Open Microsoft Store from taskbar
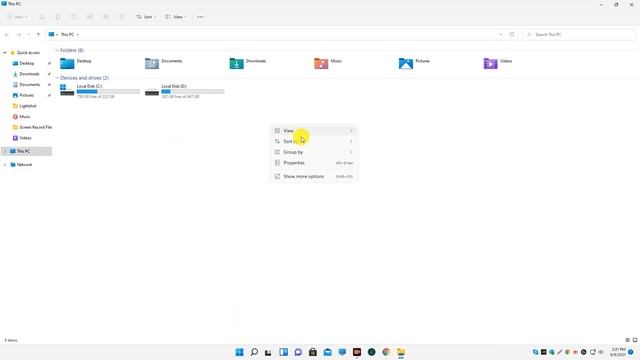Screen dimensions: 640x360 coord(313,352)
